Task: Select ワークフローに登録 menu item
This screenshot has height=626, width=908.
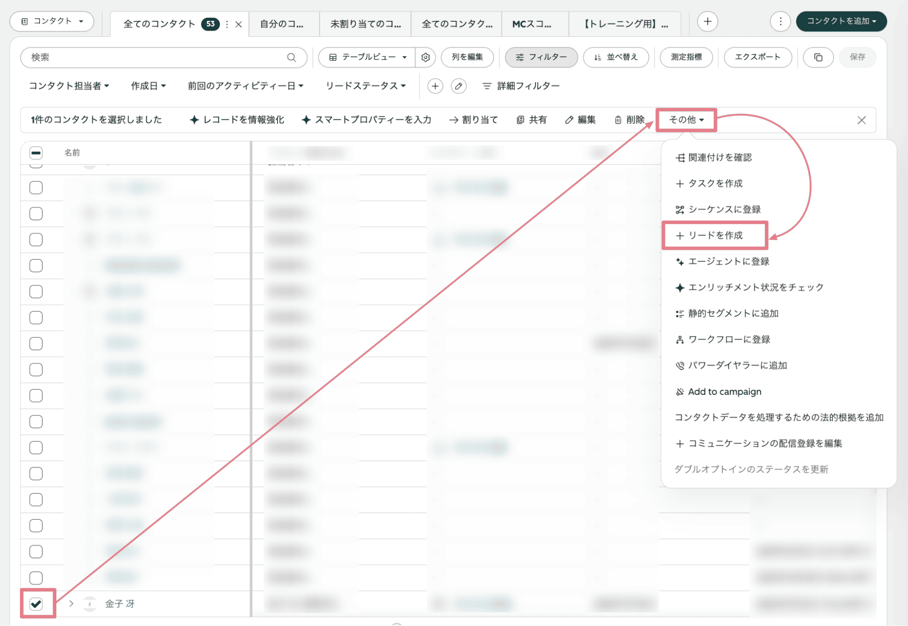Action: [723, 339]
